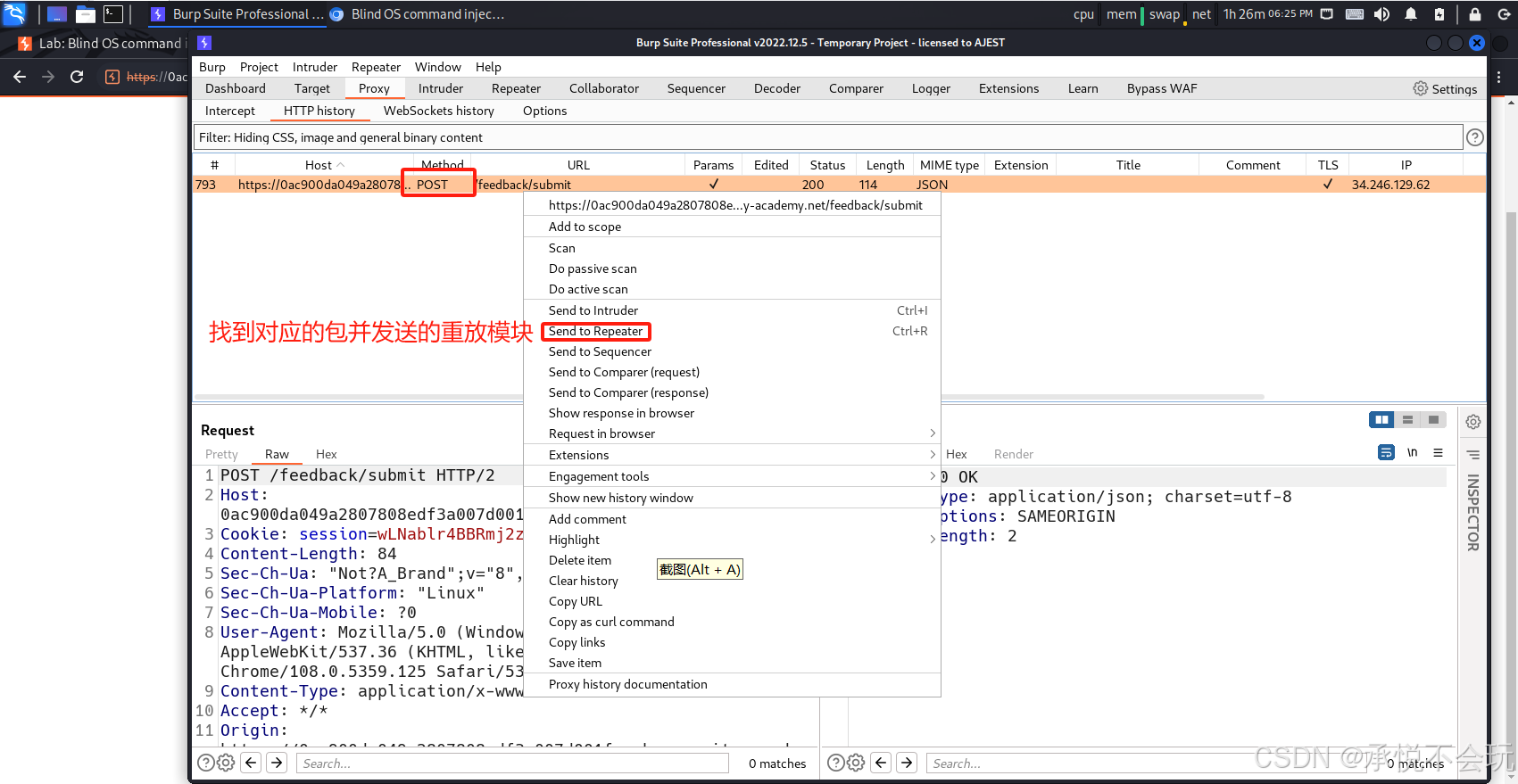Click request Search input field
The width and height of the screenshot is (1518, 784).
512,763
